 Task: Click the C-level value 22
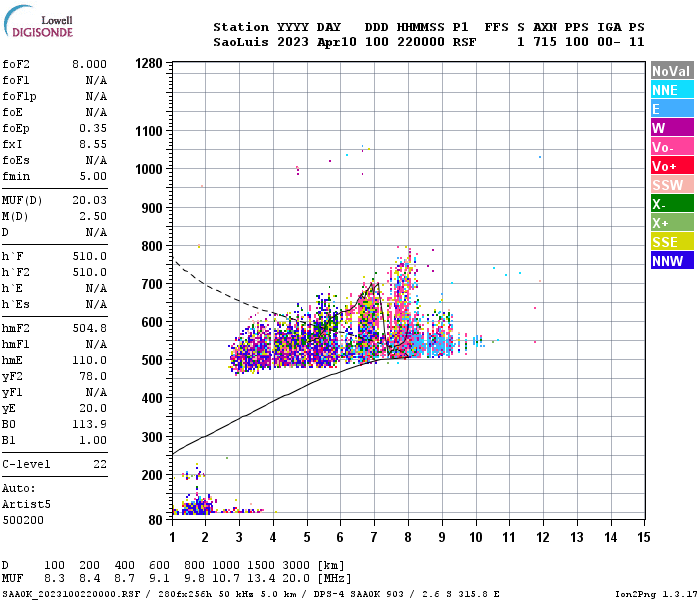tap(100, 464)
